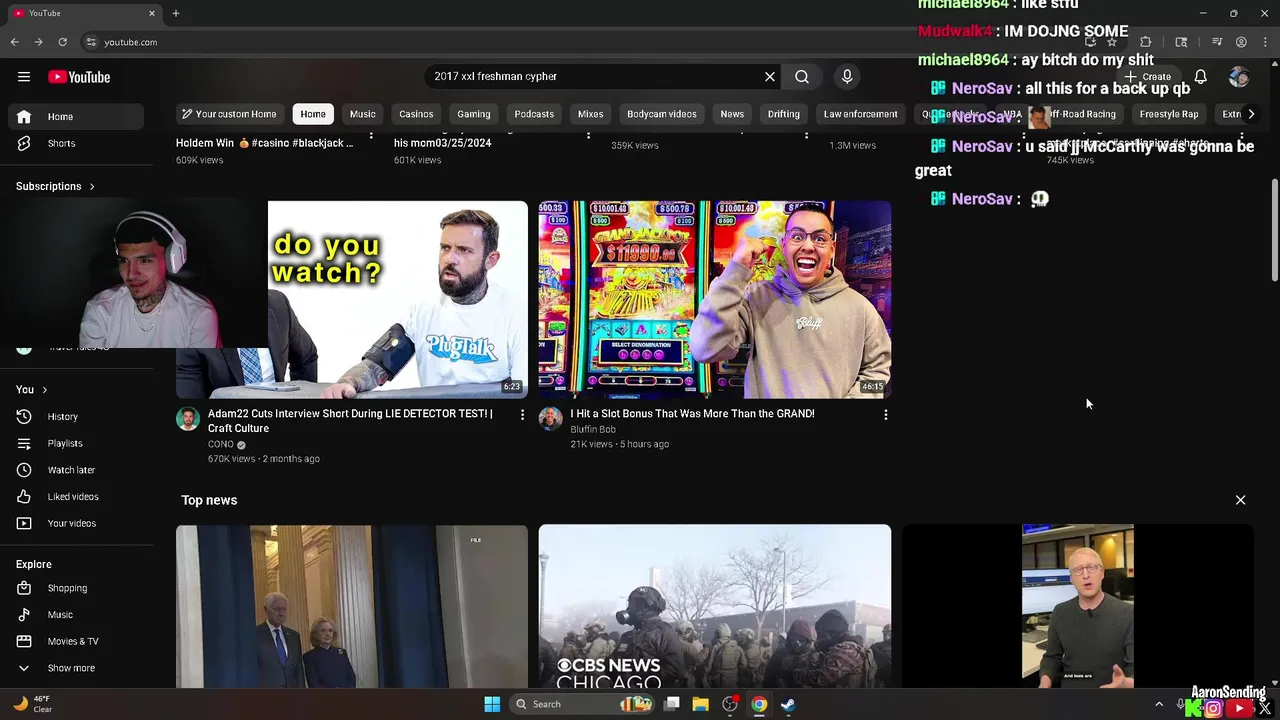Expand the Subscriptions section

tap(56, 186)
